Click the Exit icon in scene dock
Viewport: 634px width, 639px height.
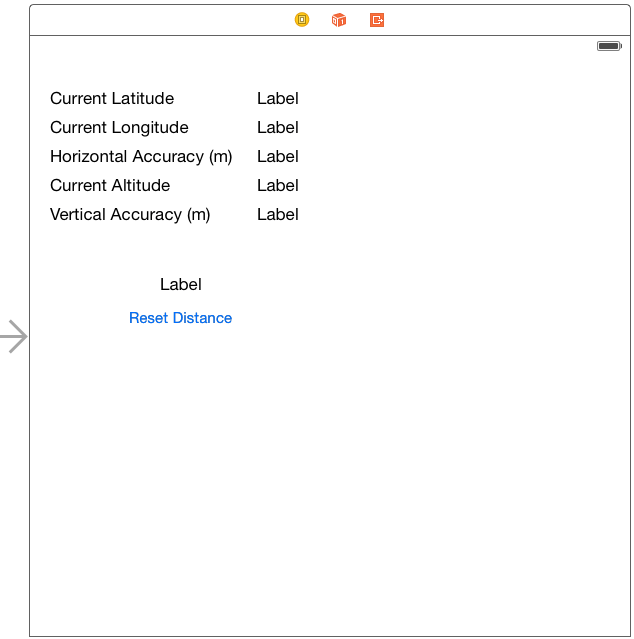tap(377, 20)
